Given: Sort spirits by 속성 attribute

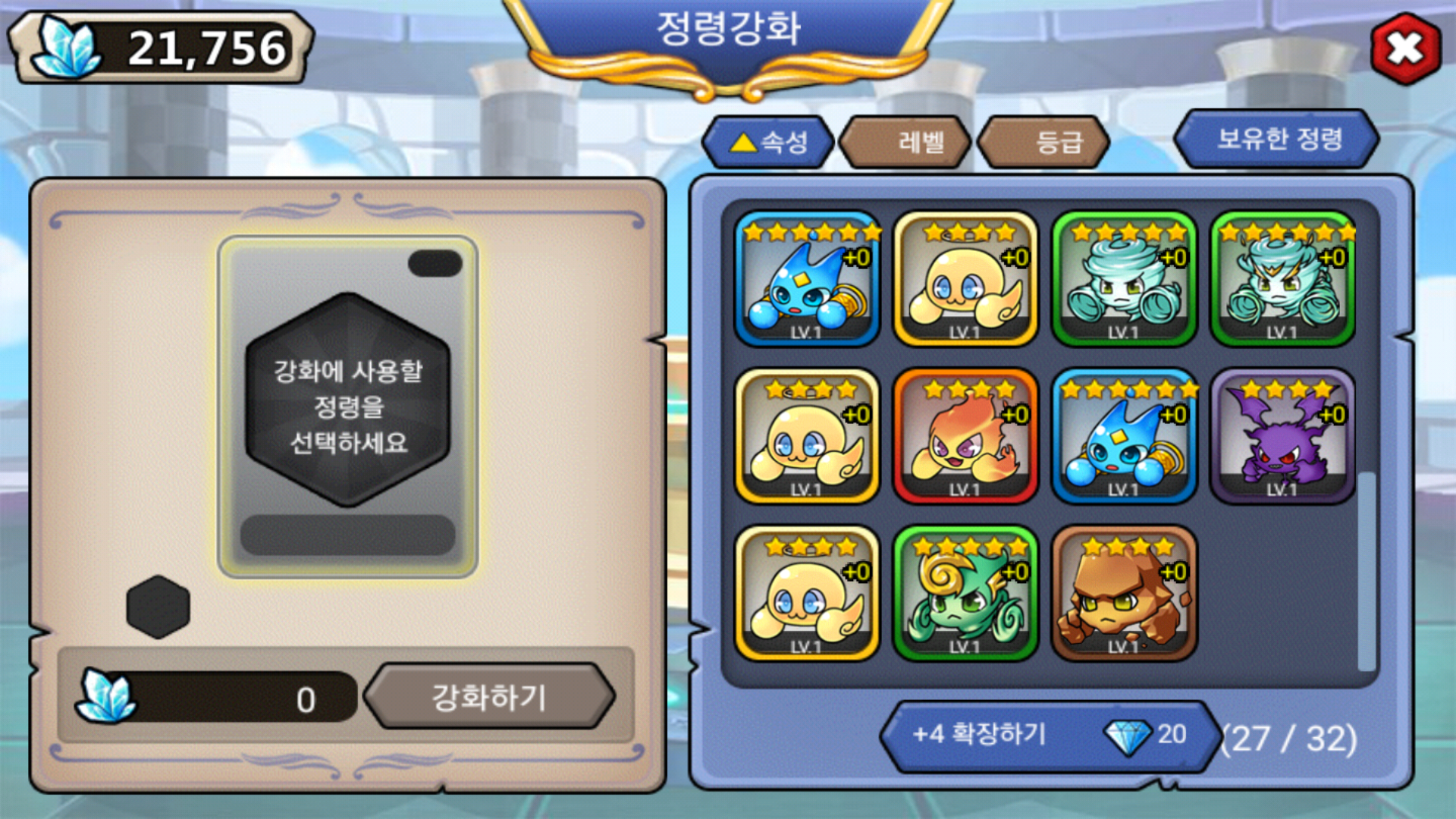Looking at the screenshot, I should pyautogui.click(x=768, y=142).
